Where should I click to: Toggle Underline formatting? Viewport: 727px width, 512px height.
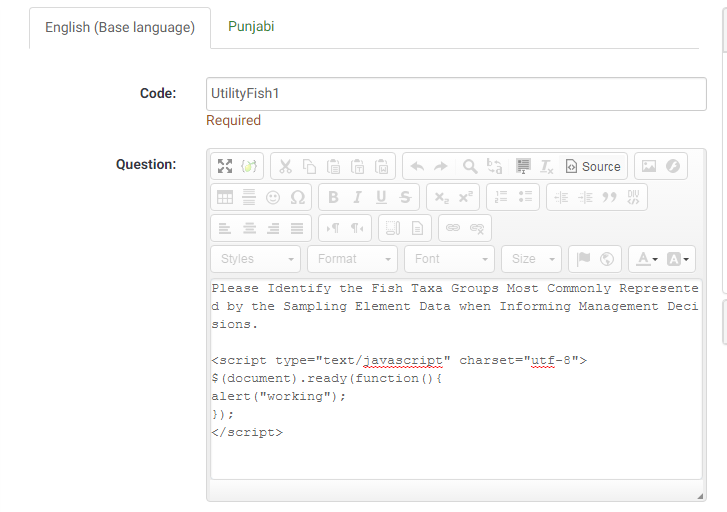click(381, 197)
